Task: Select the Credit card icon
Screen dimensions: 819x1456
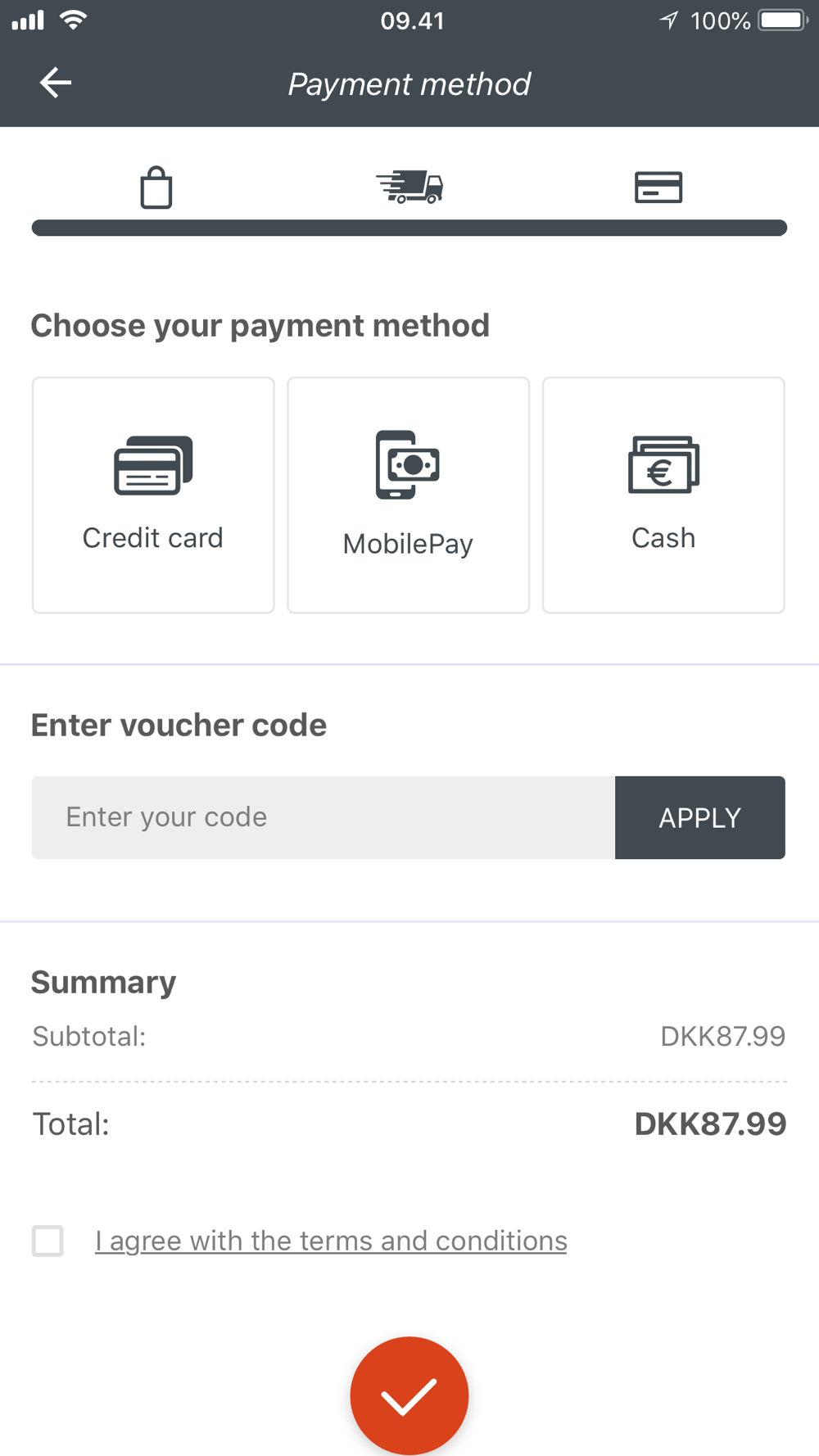Action: pos(153,465)
